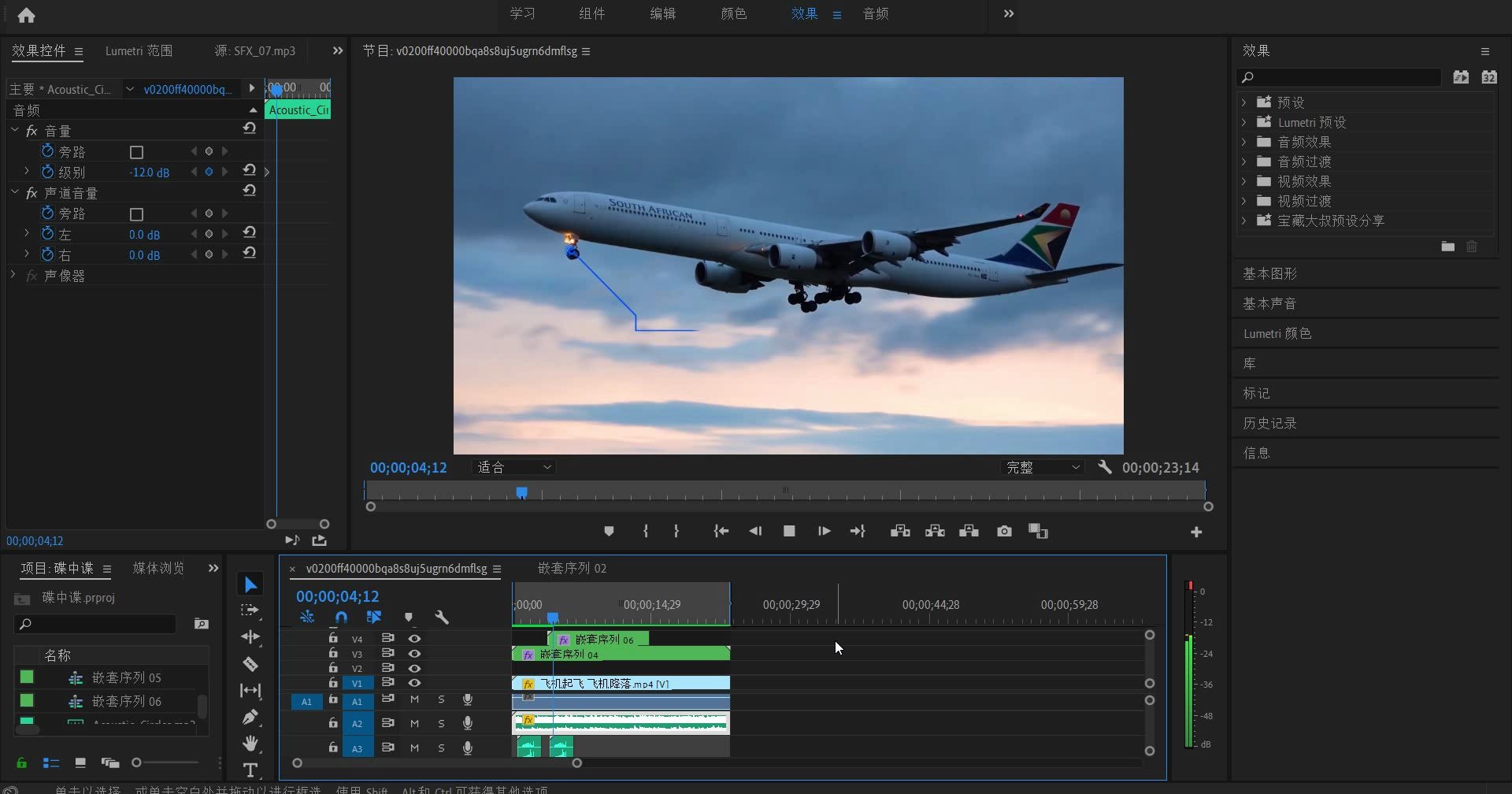Toggle the volume bypass checkbox
Viewport: 1512px width, 794px height.
pos(136,152)
